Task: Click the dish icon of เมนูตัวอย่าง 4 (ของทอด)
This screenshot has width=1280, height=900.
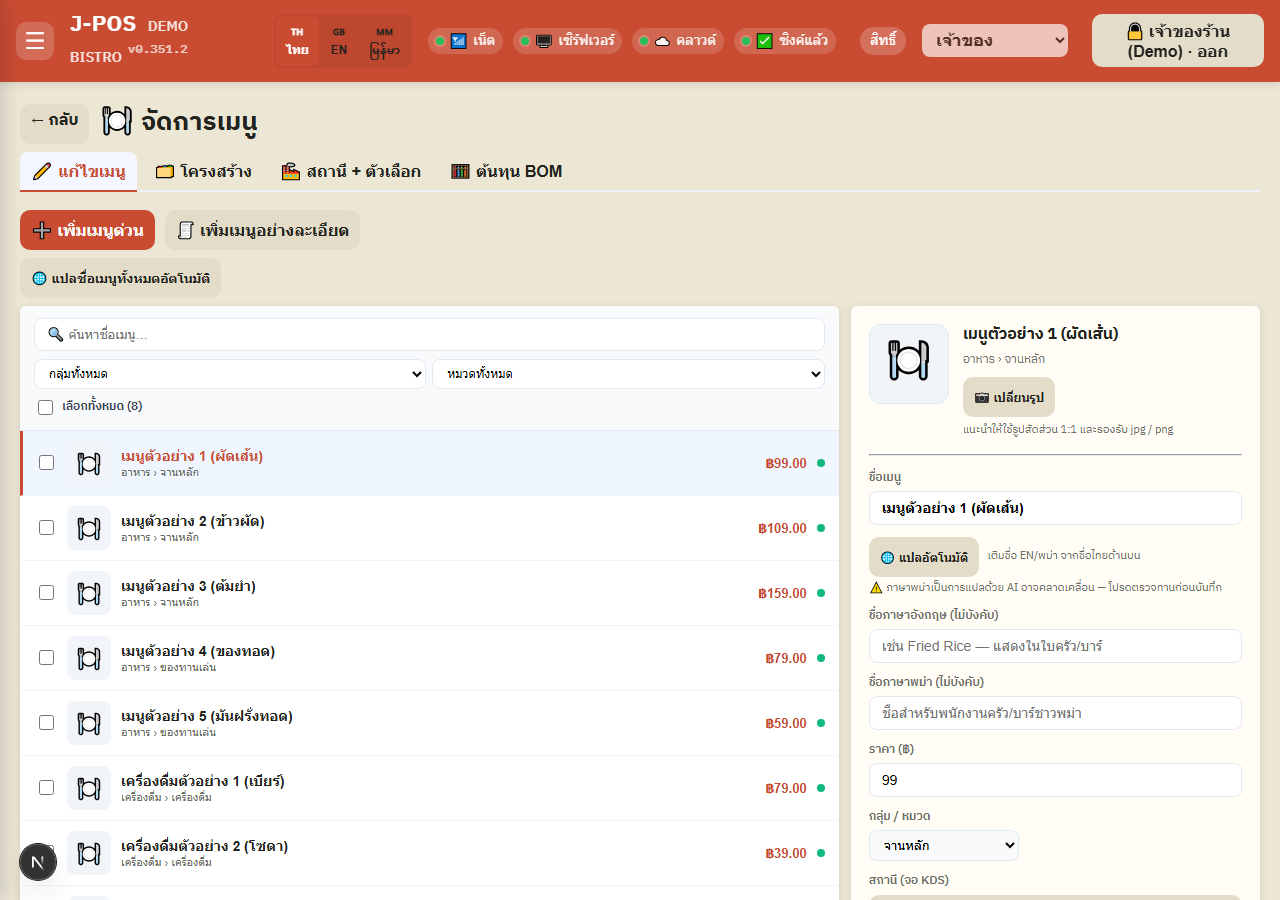Action: click(x=89, y=658)
